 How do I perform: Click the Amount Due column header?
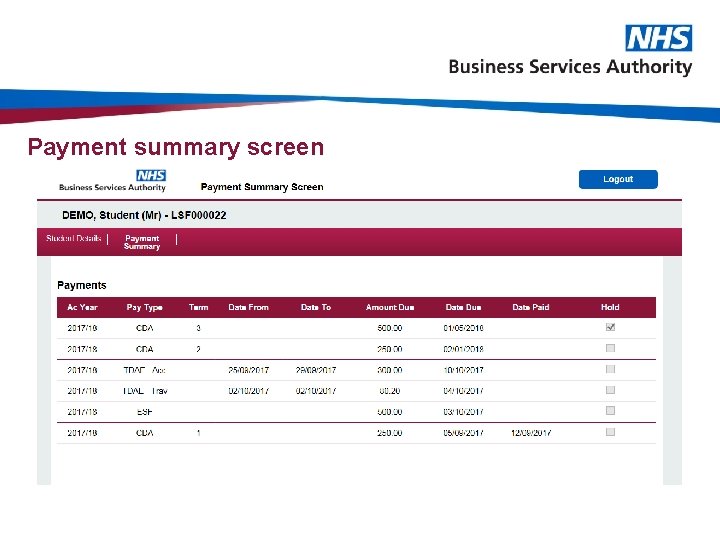390,307
